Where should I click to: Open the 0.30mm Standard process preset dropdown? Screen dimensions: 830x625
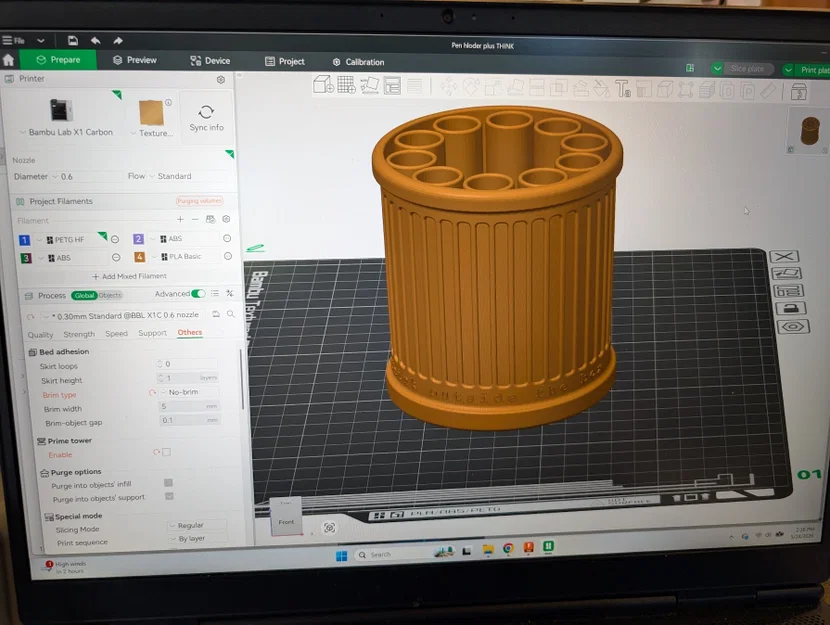click(123, 315)
